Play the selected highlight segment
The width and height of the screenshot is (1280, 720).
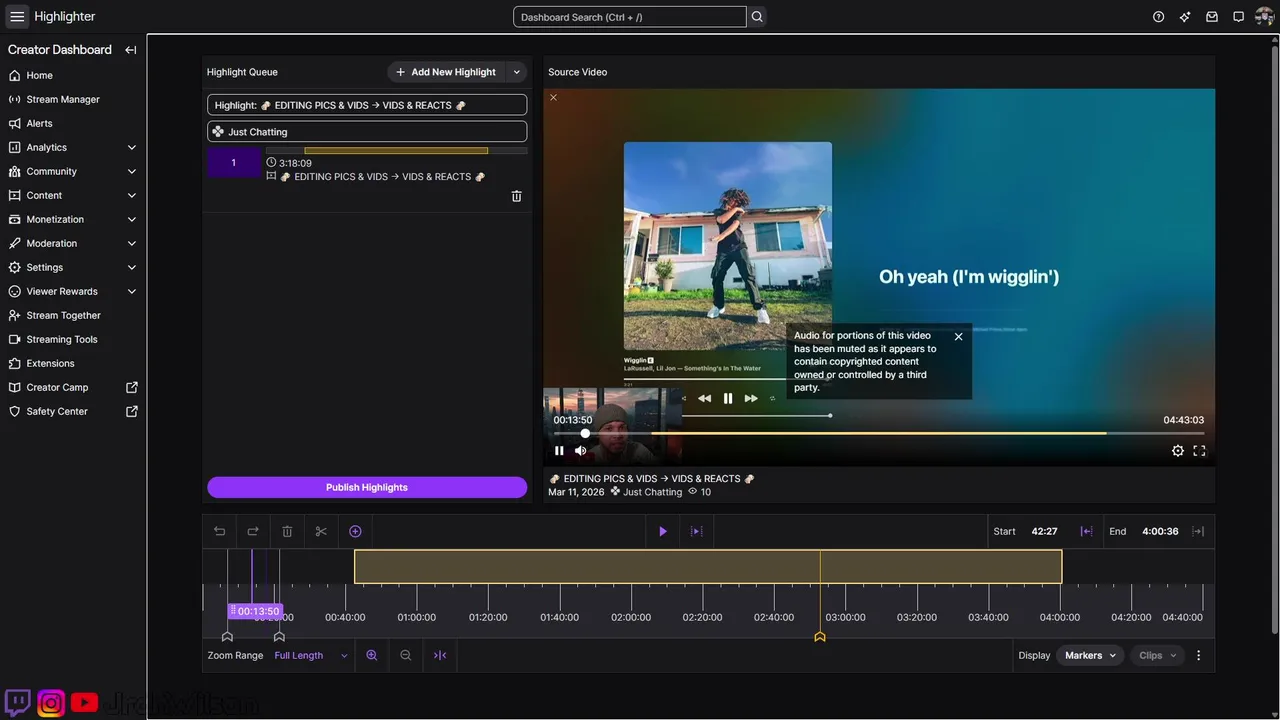pyautogui.click(x=662, y=531)
